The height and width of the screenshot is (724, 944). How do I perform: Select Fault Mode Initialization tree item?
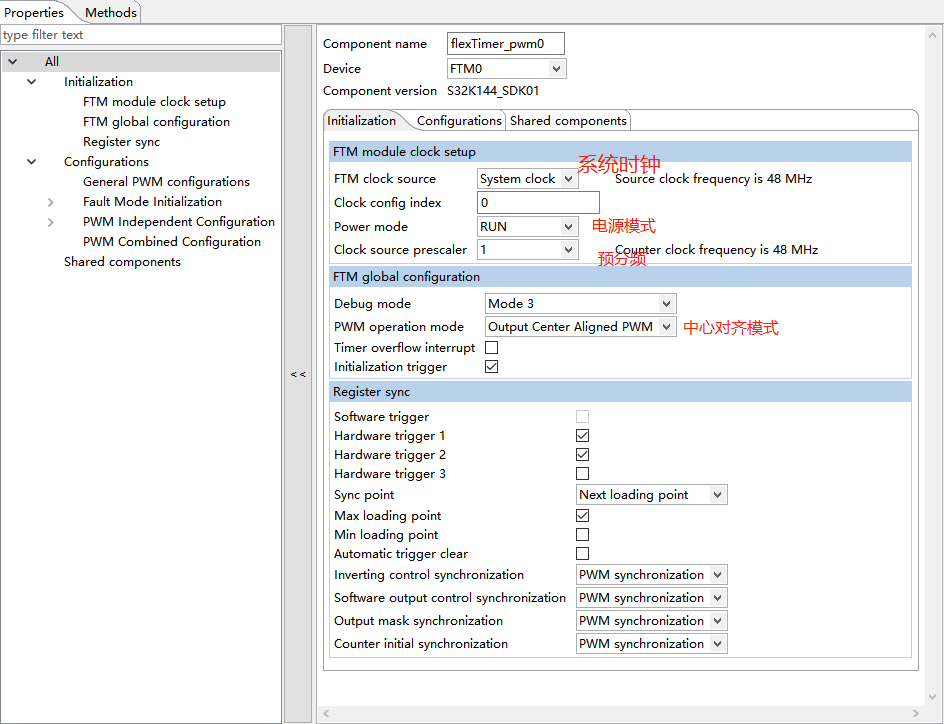[152, 202]
